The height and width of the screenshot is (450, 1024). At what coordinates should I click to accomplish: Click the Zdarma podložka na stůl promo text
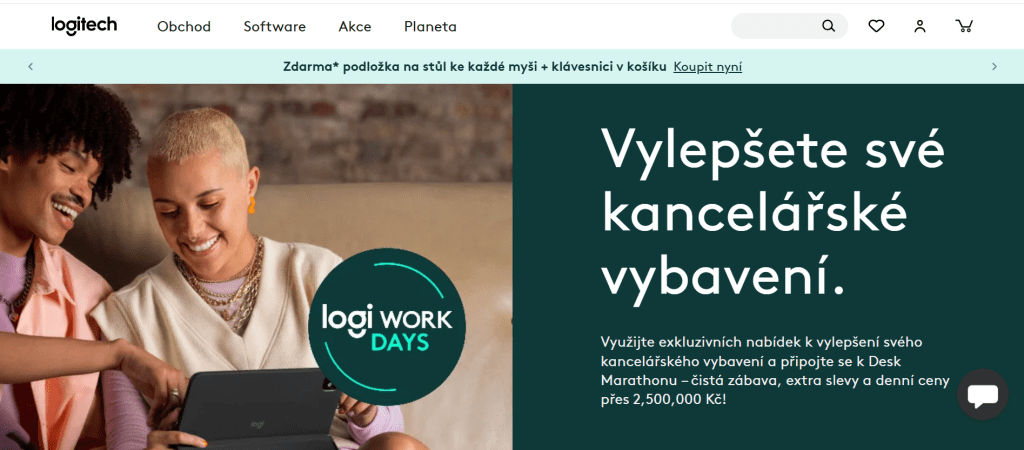pos(475,67)
